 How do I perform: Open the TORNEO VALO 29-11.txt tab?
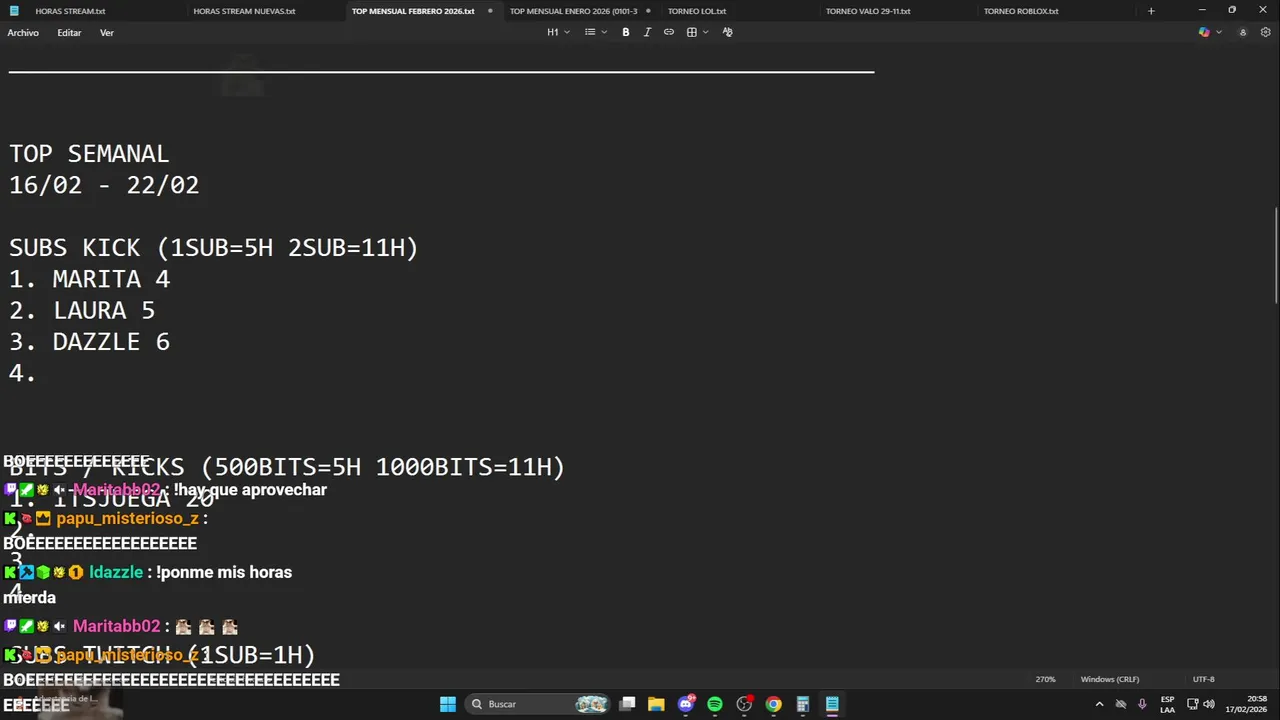(x=868, y=11)
